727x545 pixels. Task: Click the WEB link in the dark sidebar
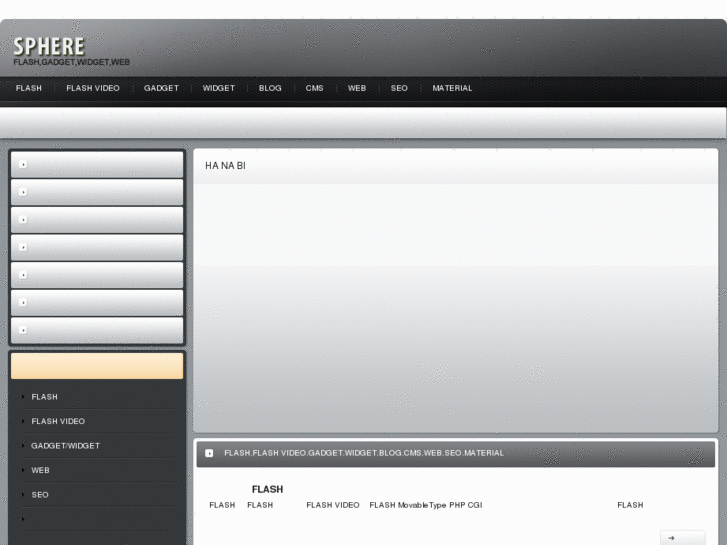(40, 470)
